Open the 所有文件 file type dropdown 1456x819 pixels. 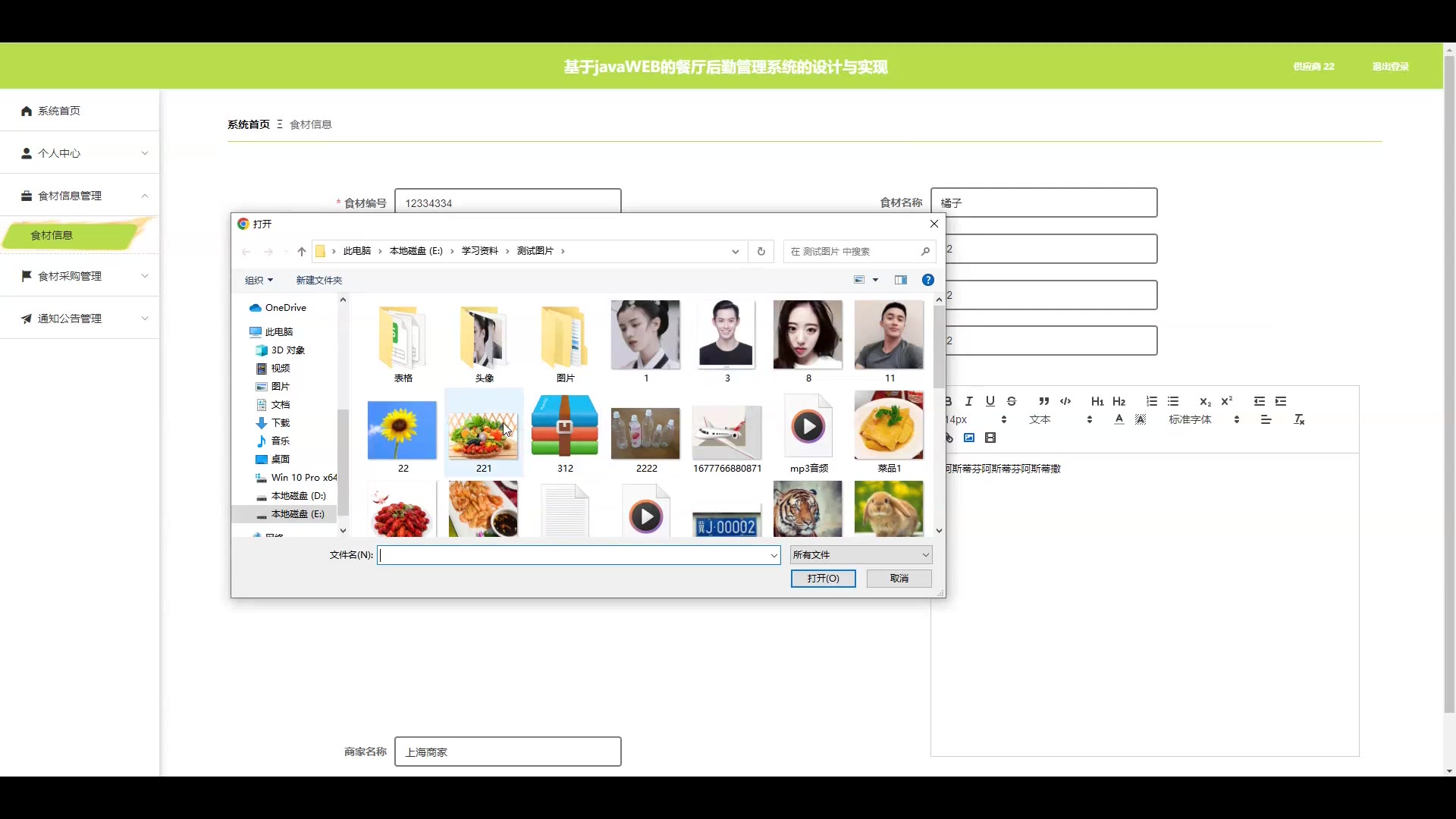860,555
